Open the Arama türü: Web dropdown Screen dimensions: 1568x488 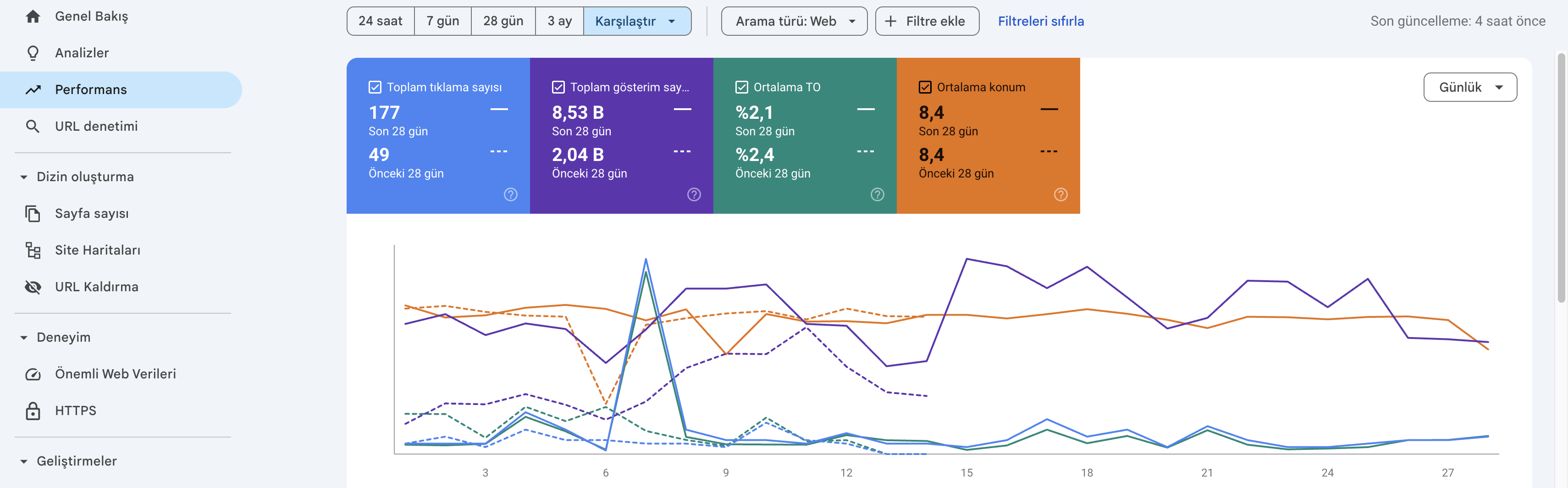(794, 21)
